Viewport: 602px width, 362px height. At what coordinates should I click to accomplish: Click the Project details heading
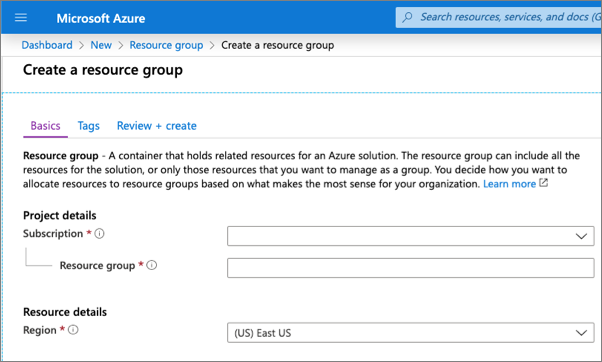click(x=60, y=215)
